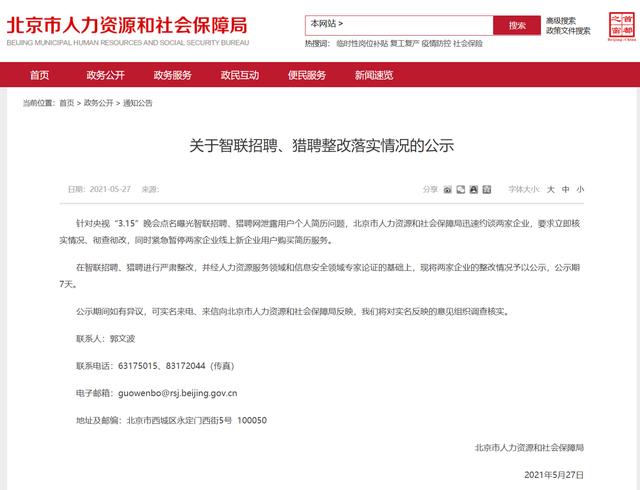Click the phone number 63175015
The image size is (640, 490).
[x=138, y=366]
